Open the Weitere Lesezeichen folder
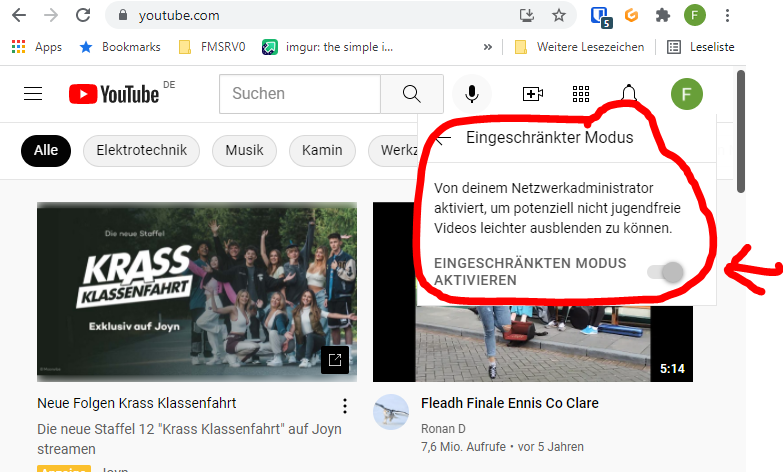 point(579,47)
